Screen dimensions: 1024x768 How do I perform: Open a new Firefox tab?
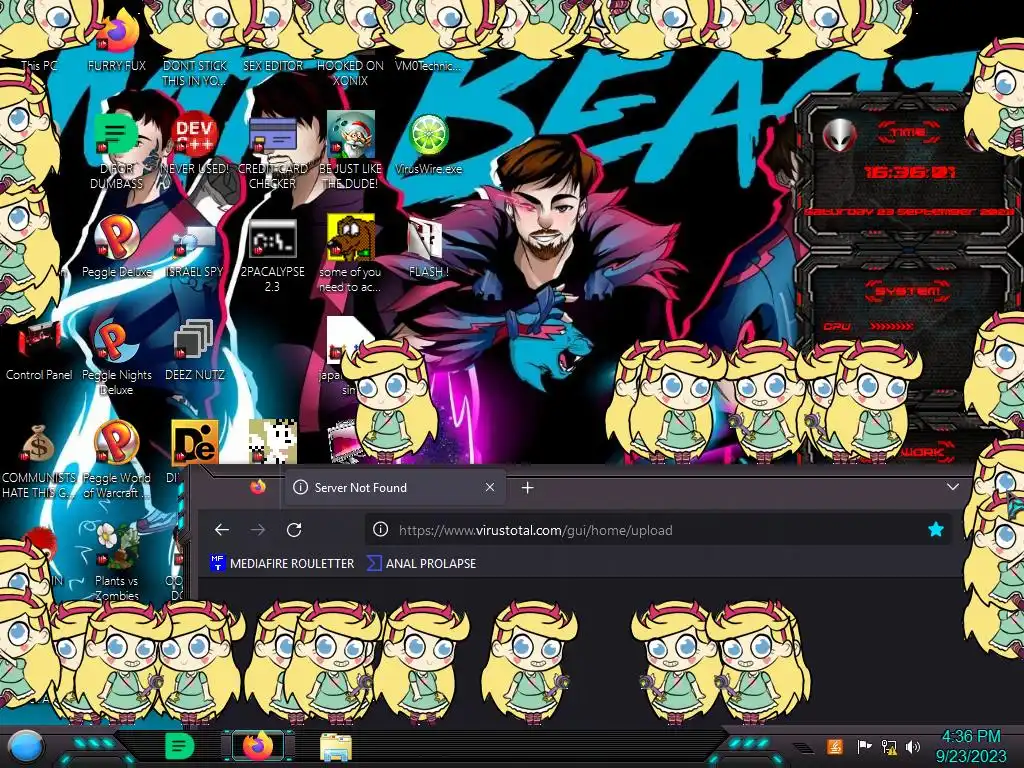528,487
